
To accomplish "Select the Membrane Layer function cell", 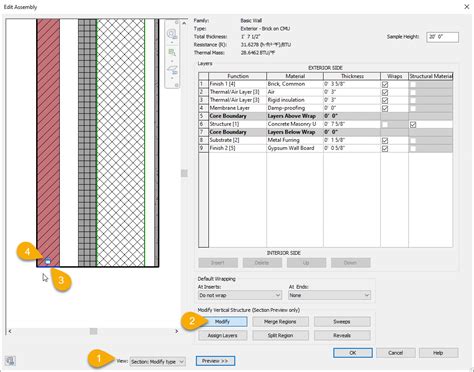I will tap(238, 108).
